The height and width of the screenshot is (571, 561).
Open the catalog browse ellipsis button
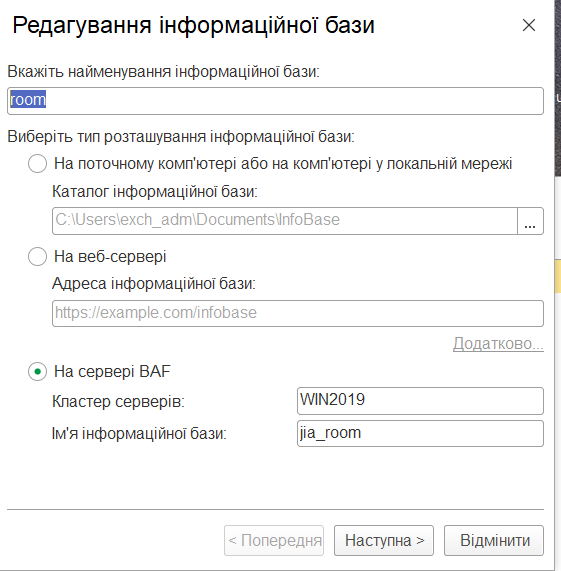pyautogui.click(x=530, y=221)
